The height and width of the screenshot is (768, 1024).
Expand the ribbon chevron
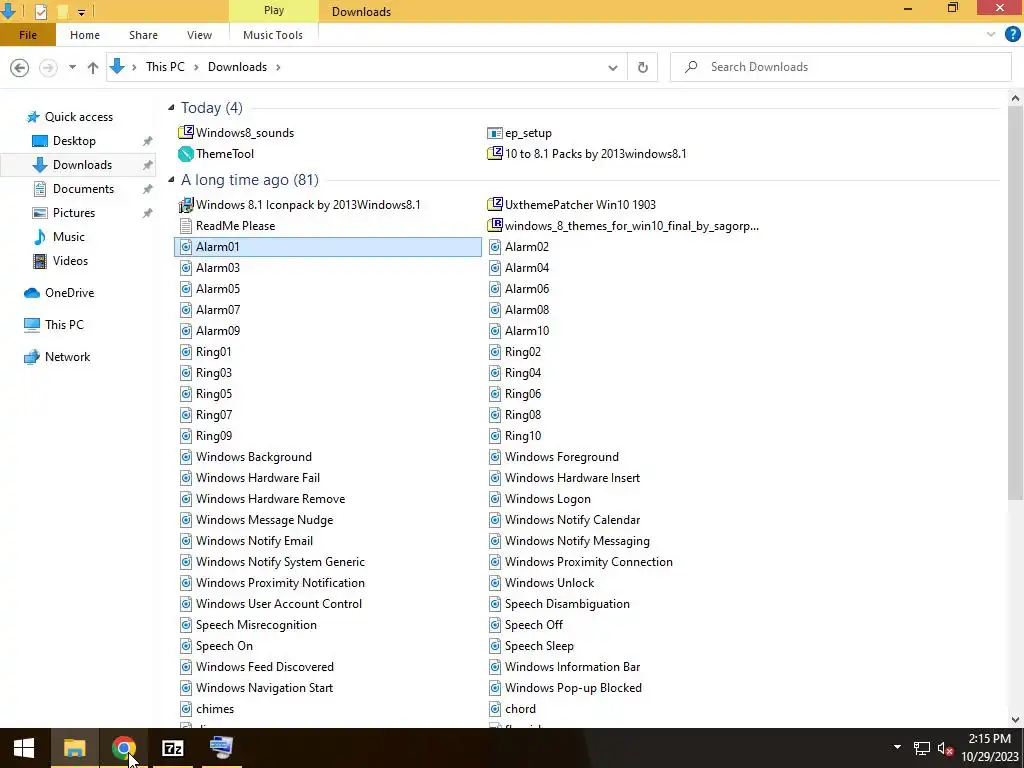[x=991, y=35]
